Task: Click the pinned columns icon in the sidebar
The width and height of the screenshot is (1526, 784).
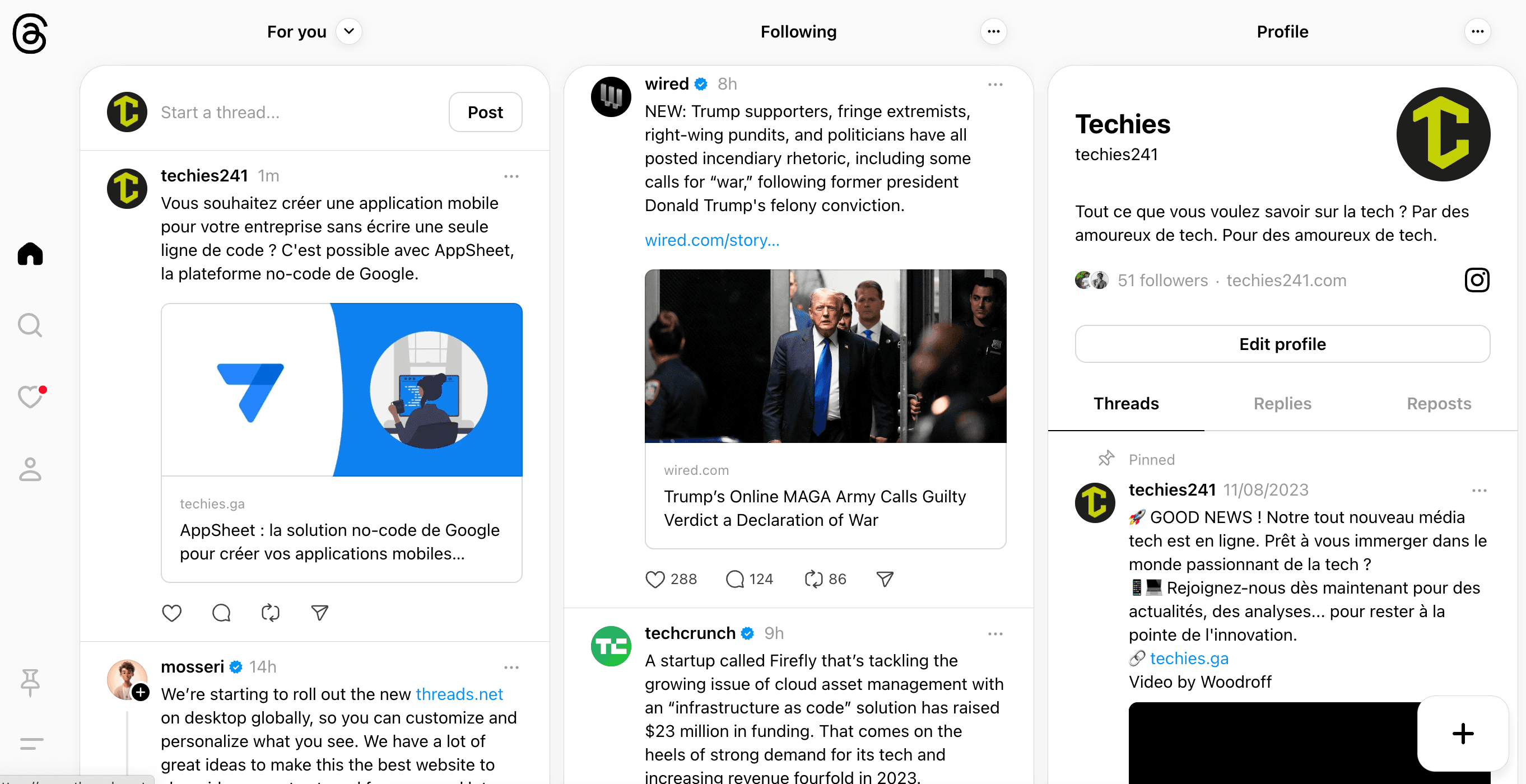Action: [29, 683]
